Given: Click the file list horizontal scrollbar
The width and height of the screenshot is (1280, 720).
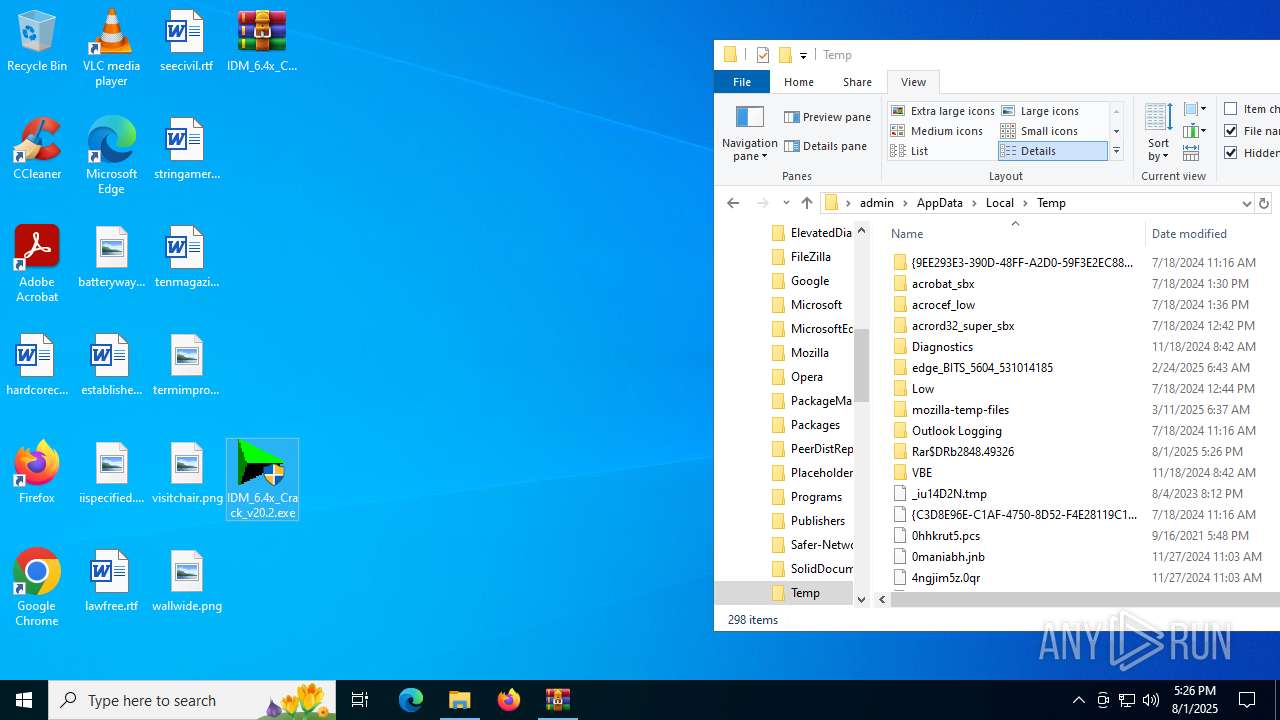Looking at the screenshot, I should click(x=1085, y=599).
